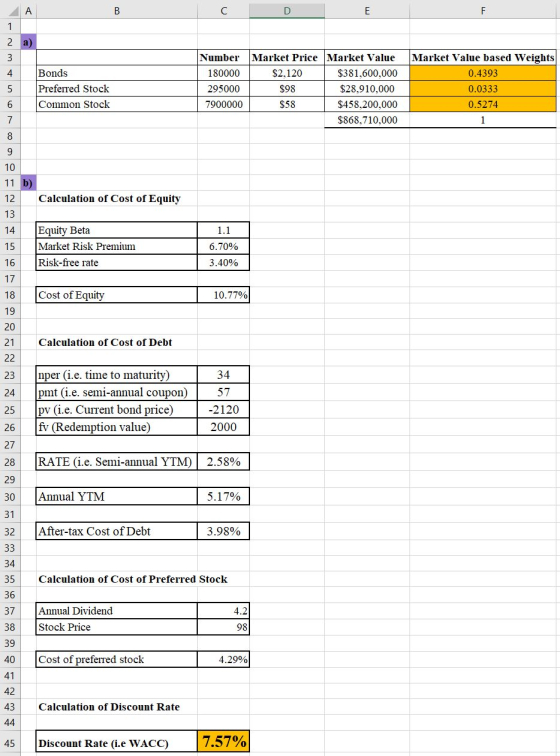This screenshot has height=756, width=560.
Task: Click Market Risk Premium value 6.70%
Action: (223, 246)
